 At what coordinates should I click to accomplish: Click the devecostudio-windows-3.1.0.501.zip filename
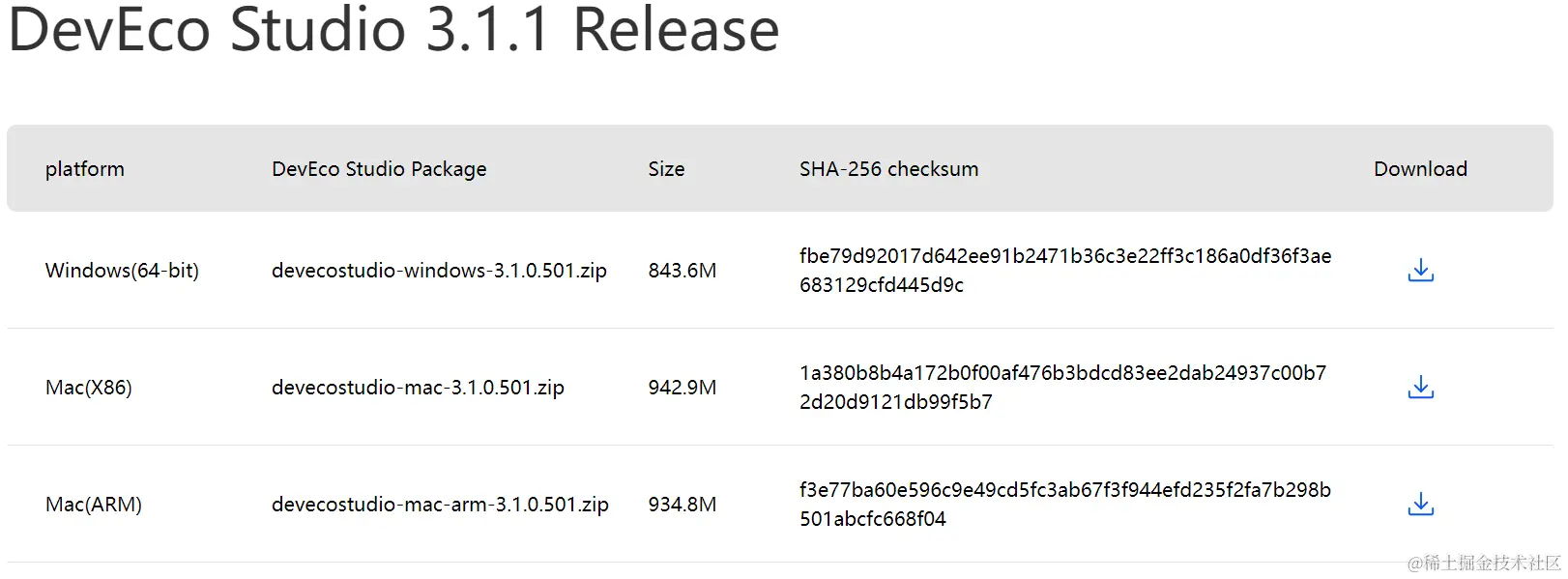click(x=439, y=271)
